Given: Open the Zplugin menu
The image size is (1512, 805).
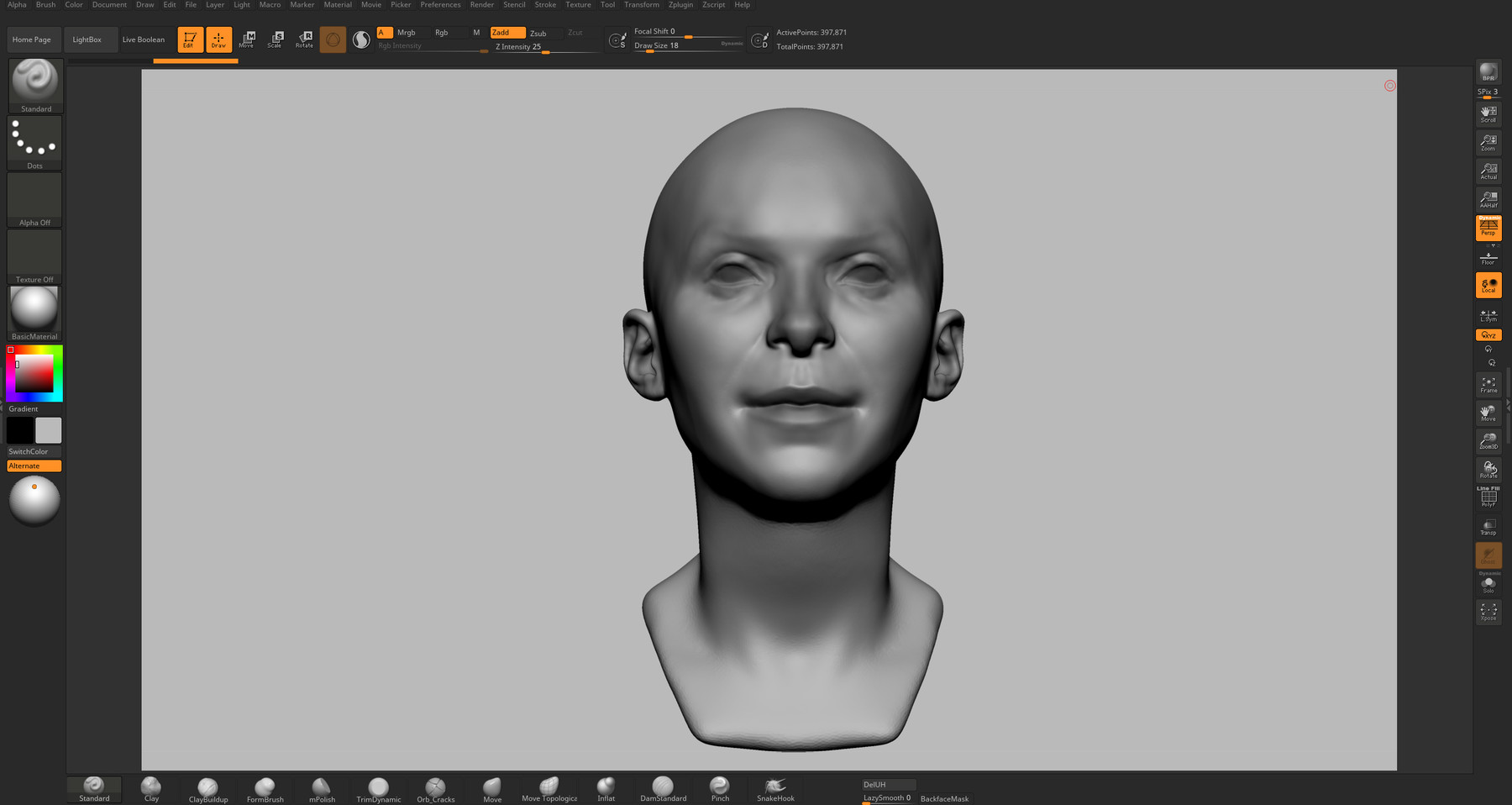Looking at the screenshot, I should (x=680, y=5).
